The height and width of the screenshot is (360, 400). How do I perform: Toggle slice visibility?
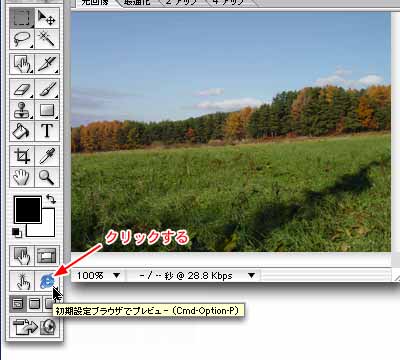coord(47,256)
